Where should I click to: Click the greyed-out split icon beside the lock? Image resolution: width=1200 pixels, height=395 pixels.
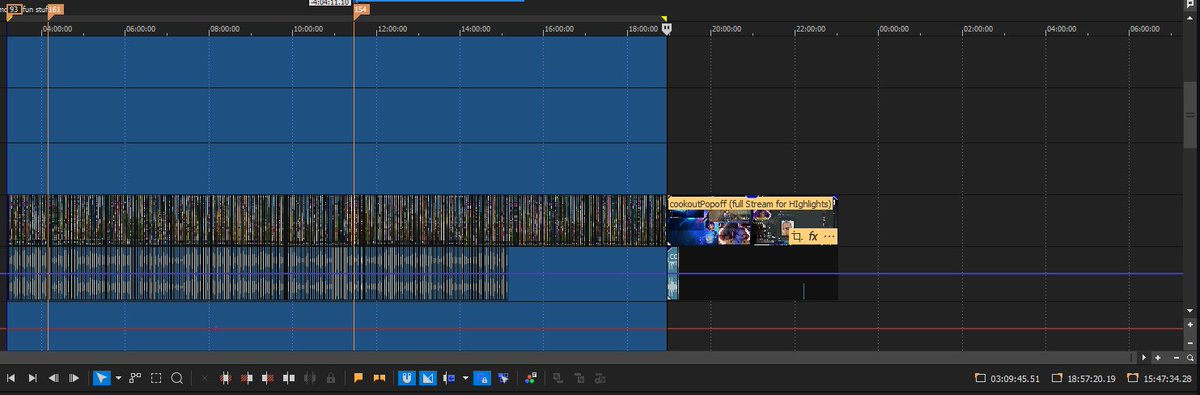(x=310, y=378)
